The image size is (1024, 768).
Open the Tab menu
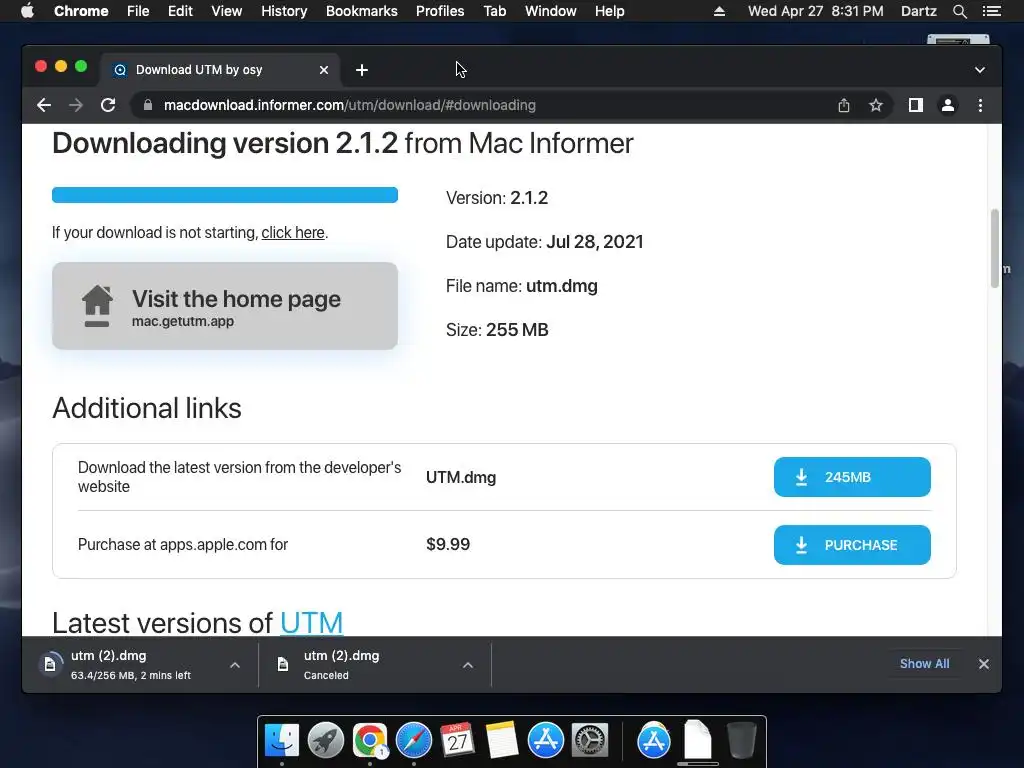click(x=495, y=11)
